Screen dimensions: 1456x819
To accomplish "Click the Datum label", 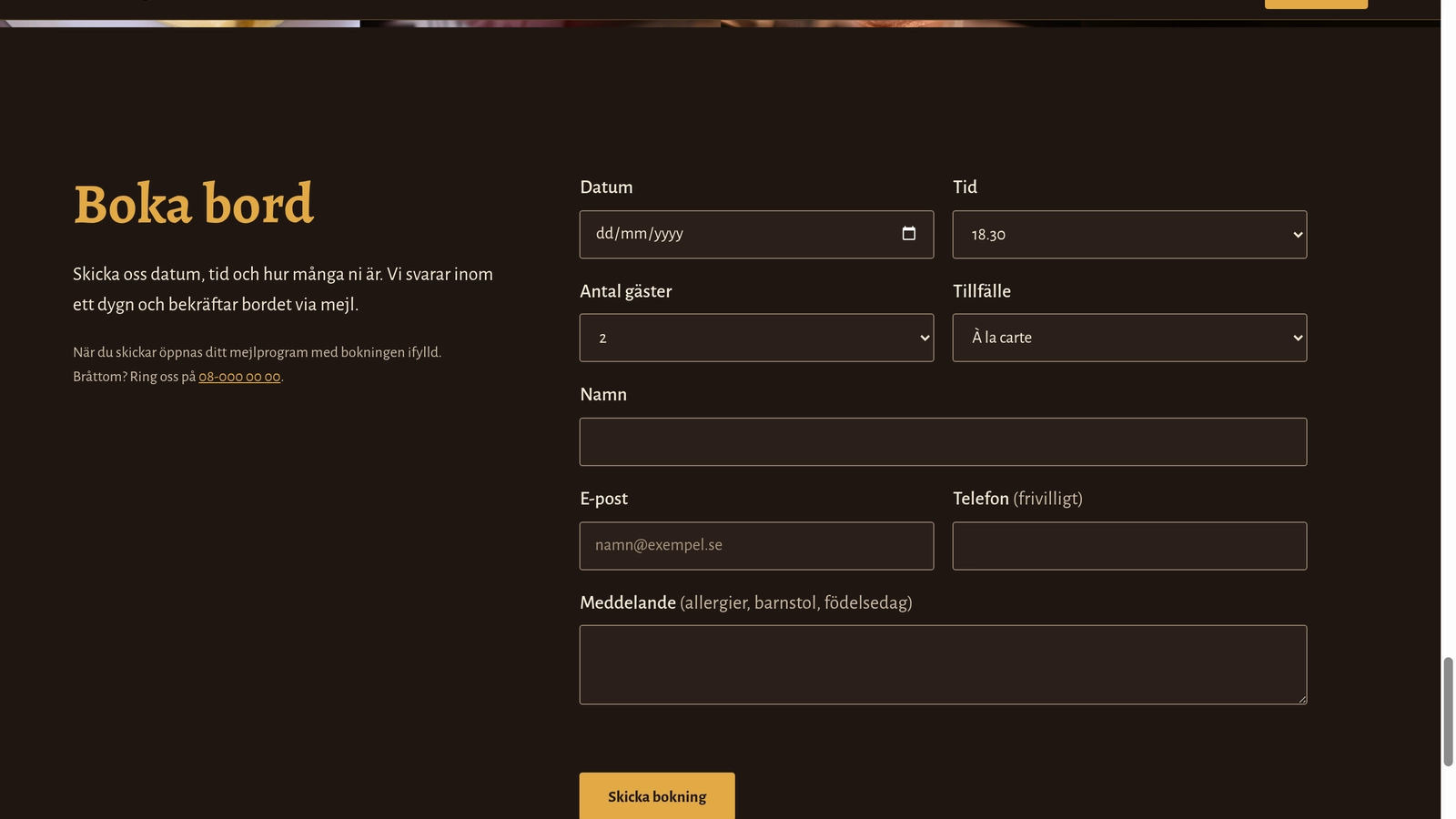I will click(x=606, y=187).
